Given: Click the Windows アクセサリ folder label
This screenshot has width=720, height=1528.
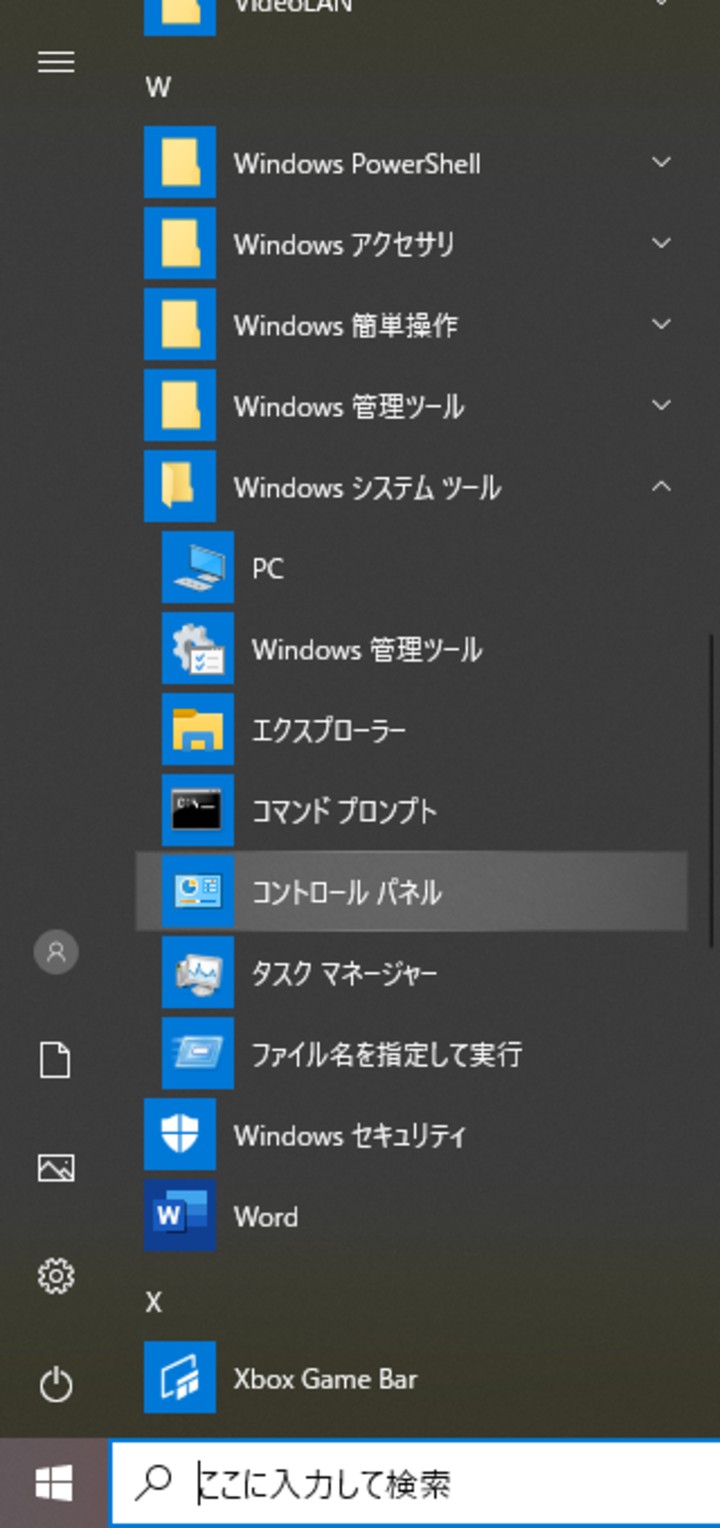Looking at the screenshot, I should coord(345,244).
